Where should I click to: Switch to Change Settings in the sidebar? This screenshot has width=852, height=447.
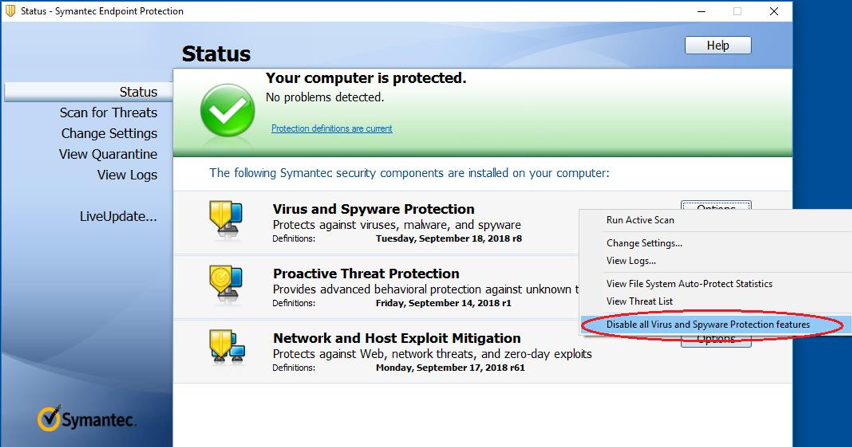point(109,134)
